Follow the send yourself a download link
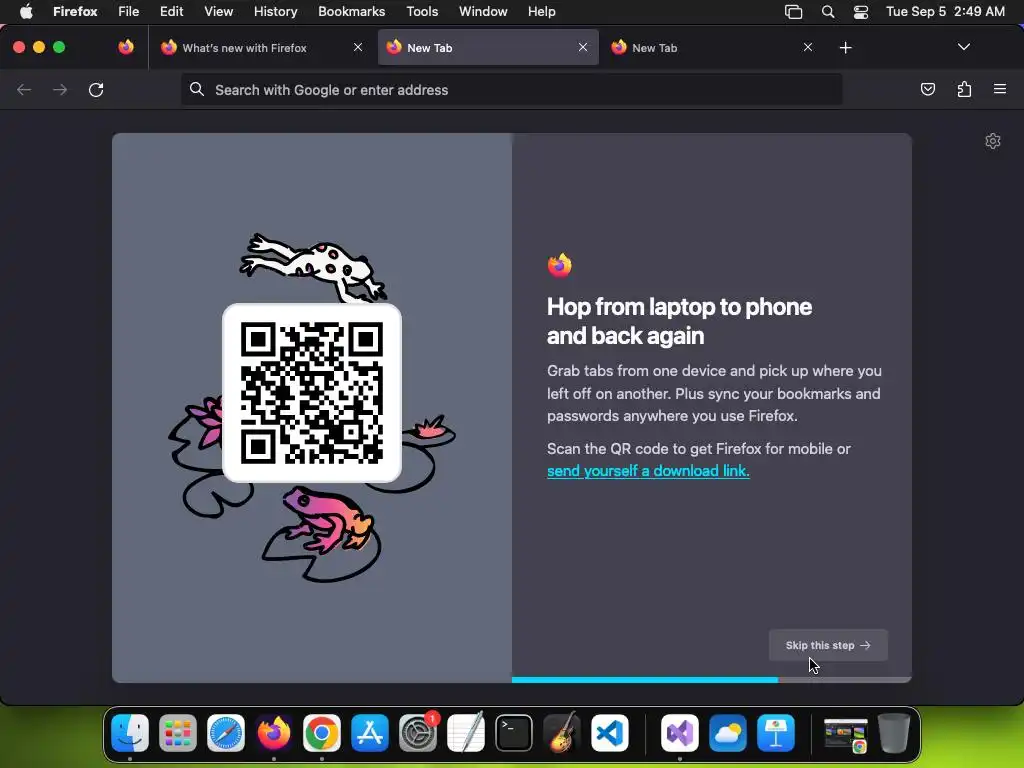The width and height of the screenshot is (1024, 768). 648,471
